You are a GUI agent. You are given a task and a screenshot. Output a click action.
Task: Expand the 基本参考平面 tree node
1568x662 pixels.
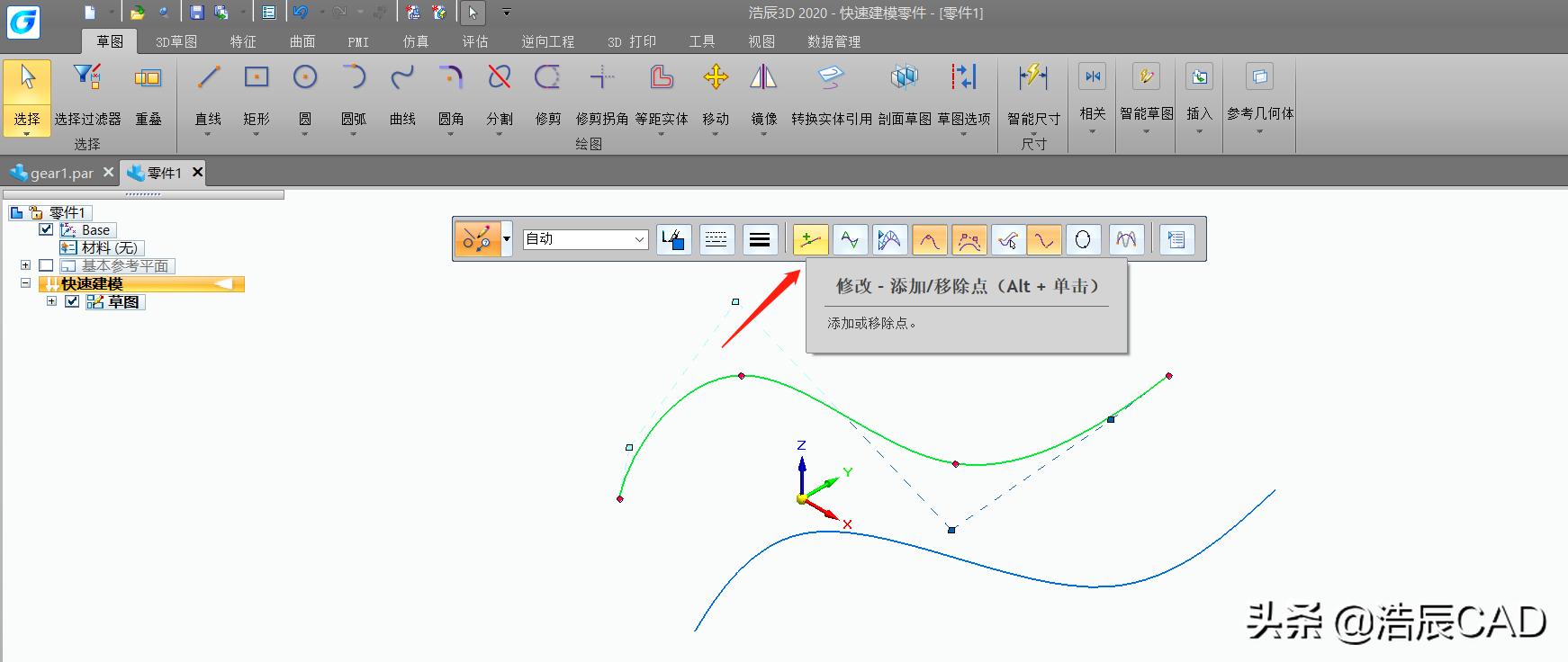25,265
